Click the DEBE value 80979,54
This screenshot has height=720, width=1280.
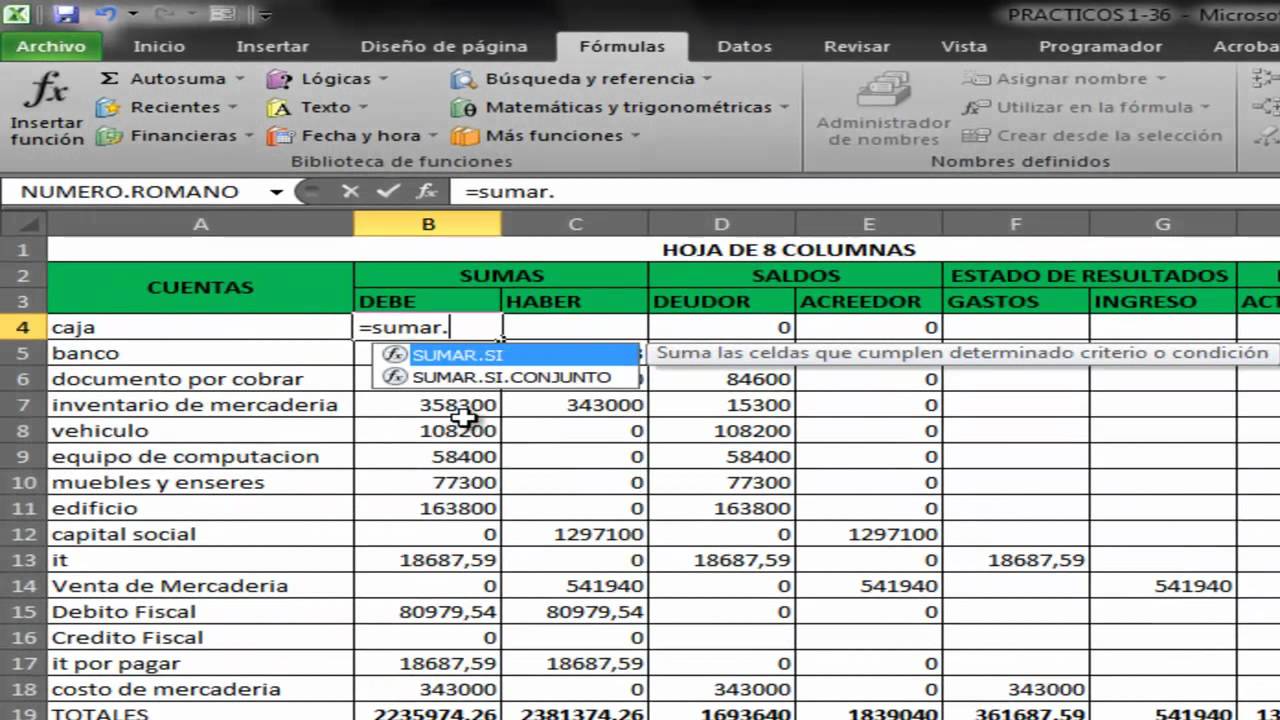pos(428,611)
